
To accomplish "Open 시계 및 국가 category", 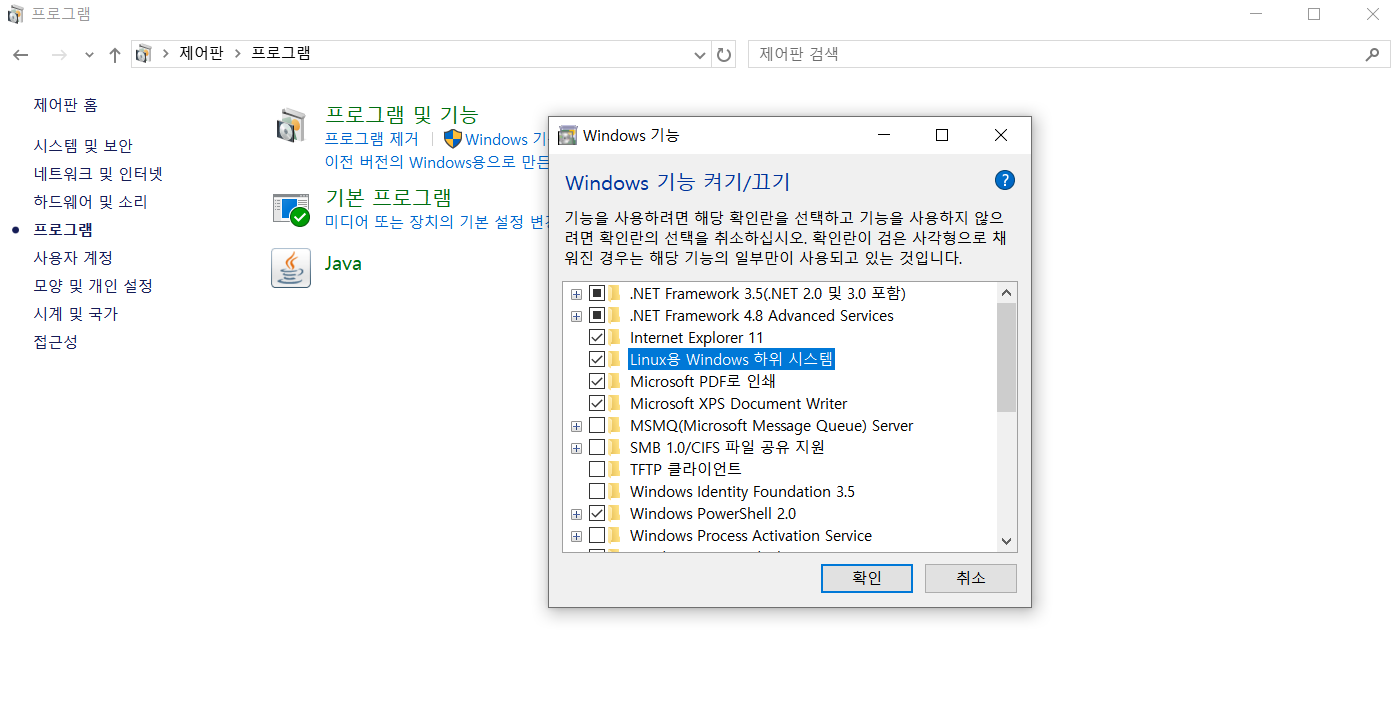I will pyautogui.click(x=75, y=314).
